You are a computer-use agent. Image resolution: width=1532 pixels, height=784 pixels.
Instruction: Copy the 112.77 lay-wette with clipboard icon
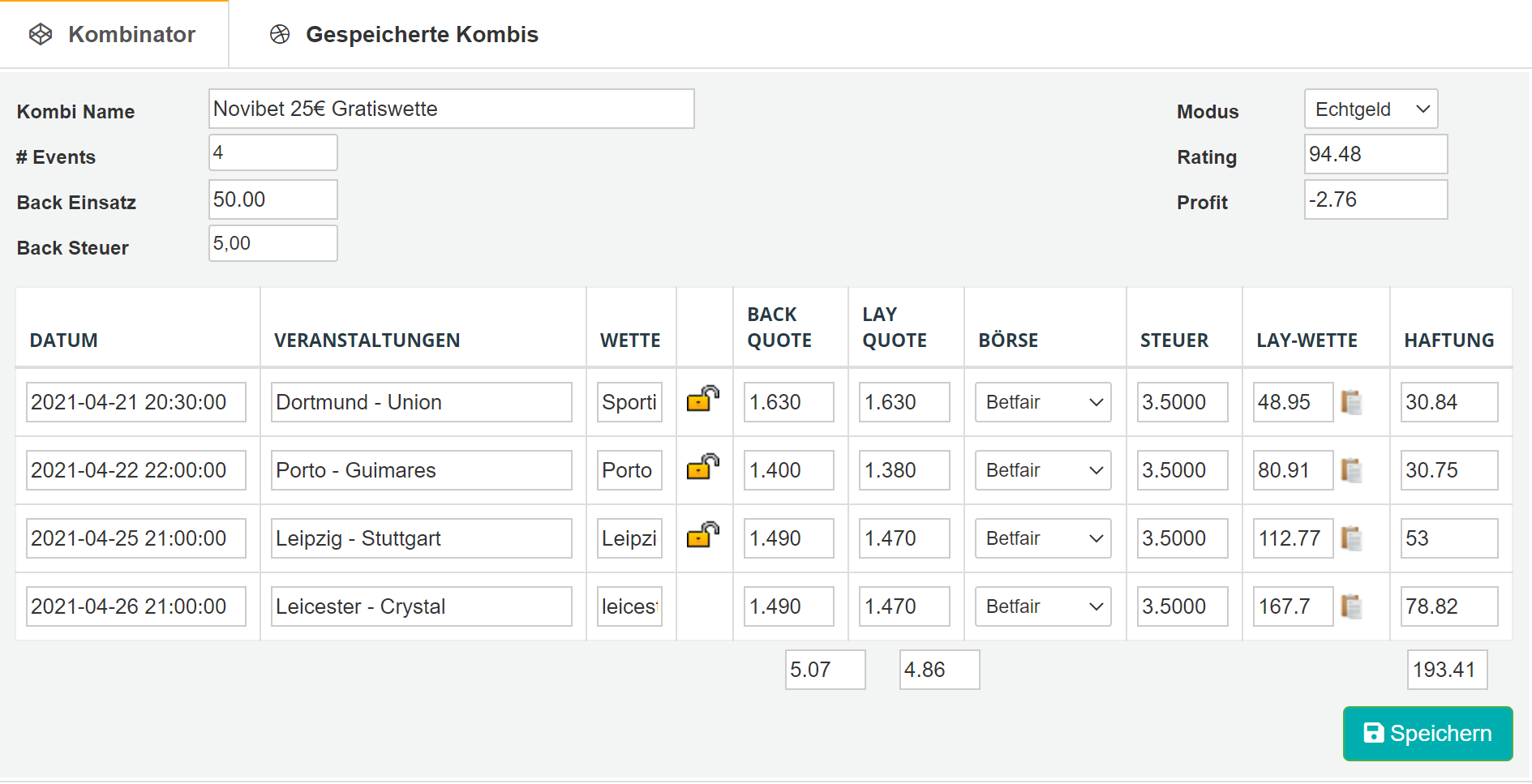[1351, 538]
